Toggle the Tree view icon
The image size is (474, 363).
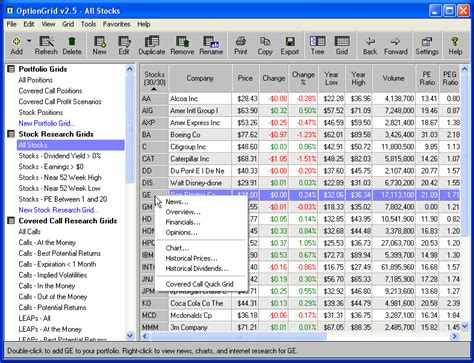[x=317, y=41]
